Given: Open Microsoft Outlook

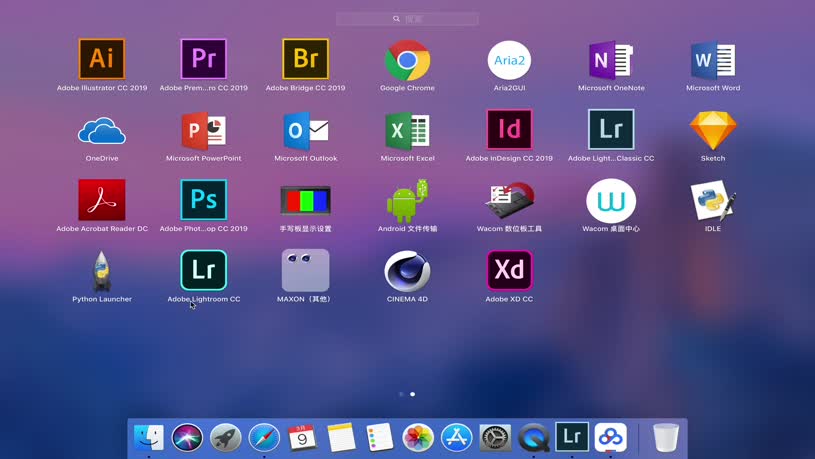Looking at the screenshot, I should point(306,130).
